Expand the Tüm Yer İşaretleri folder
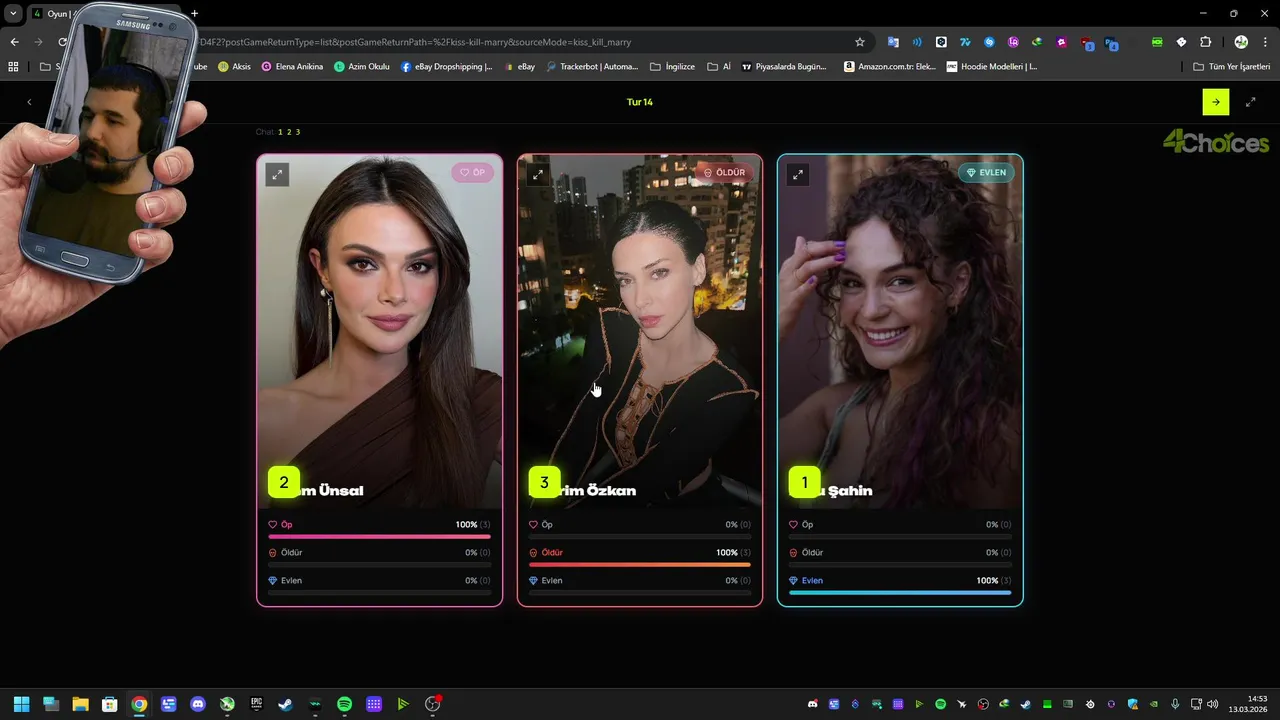Image resolution: width=1280 pixels, height=720 pixels. (1232, 66)
